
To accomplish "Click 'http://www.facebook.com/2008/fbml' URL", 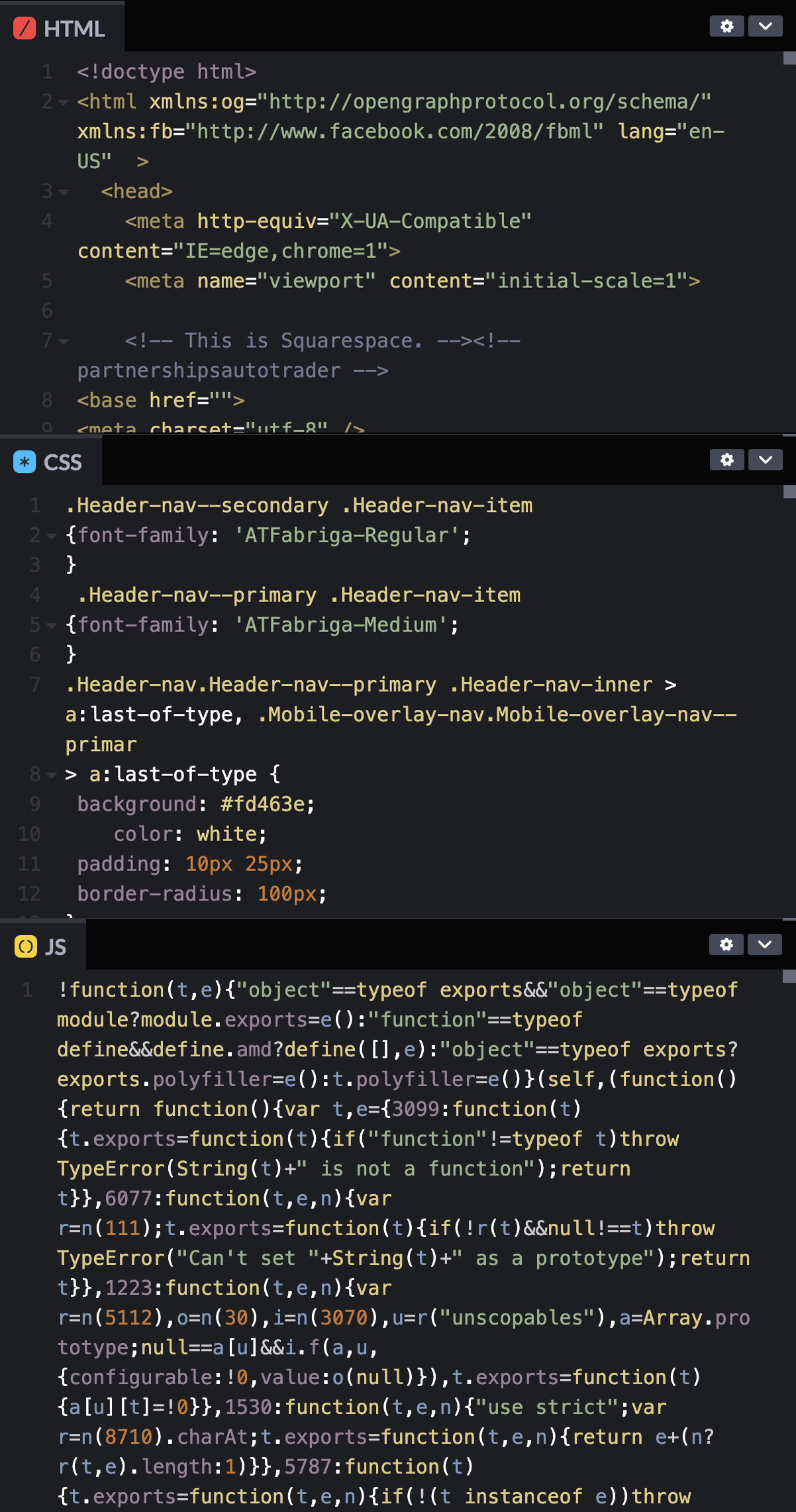I will (395, 131).
